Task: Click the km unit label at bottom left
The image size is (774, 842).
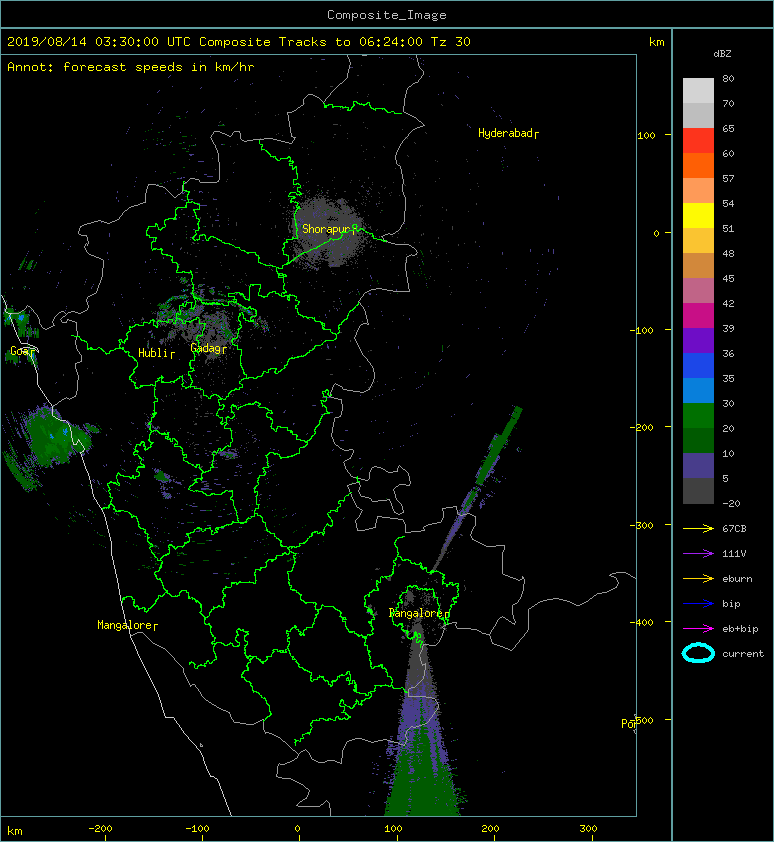Action: 15,831
